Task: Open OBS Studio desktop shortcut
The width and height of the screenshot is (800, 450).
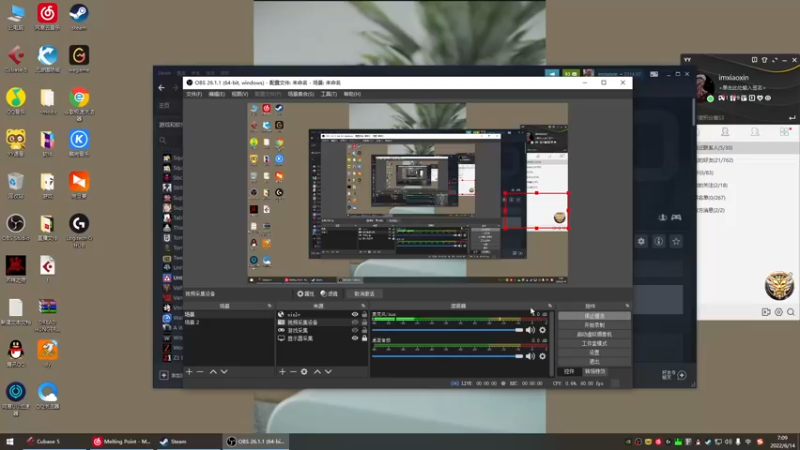Action: click(x=16, y=228)
